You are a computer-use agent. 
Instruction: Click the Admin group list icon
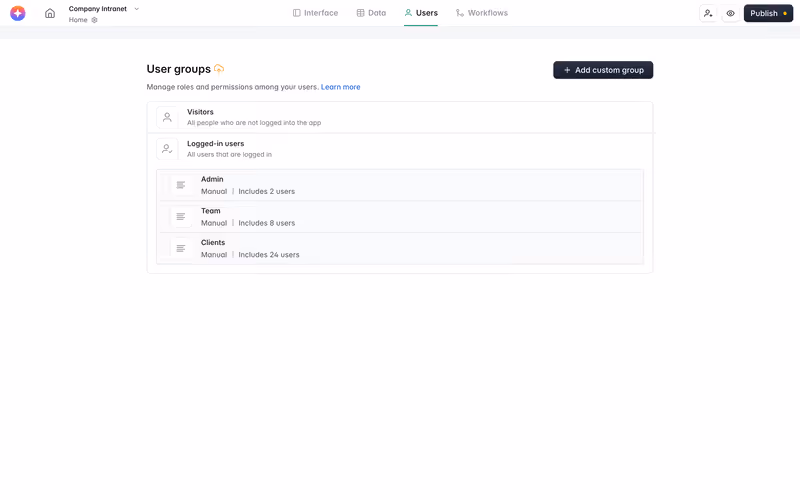pyautogui.click(x=181, y=185)
